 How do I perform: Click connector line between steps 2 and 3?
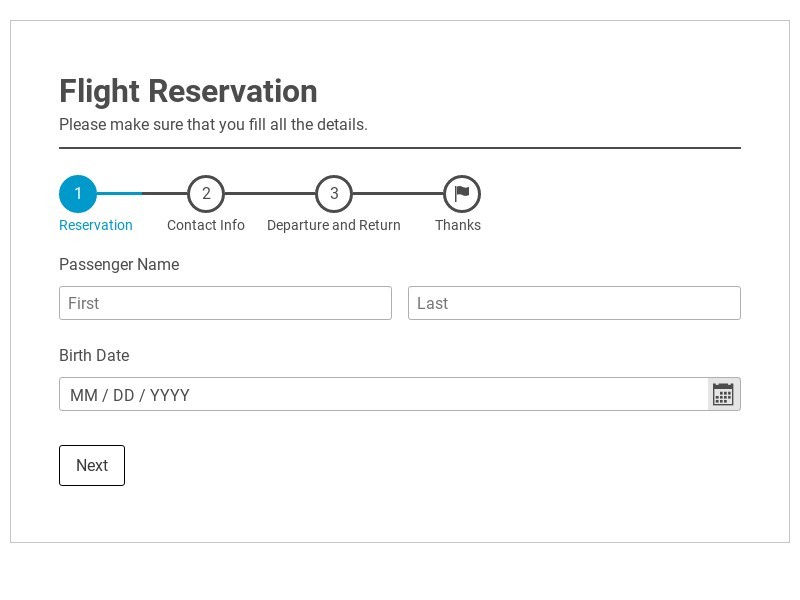[270, 193]
